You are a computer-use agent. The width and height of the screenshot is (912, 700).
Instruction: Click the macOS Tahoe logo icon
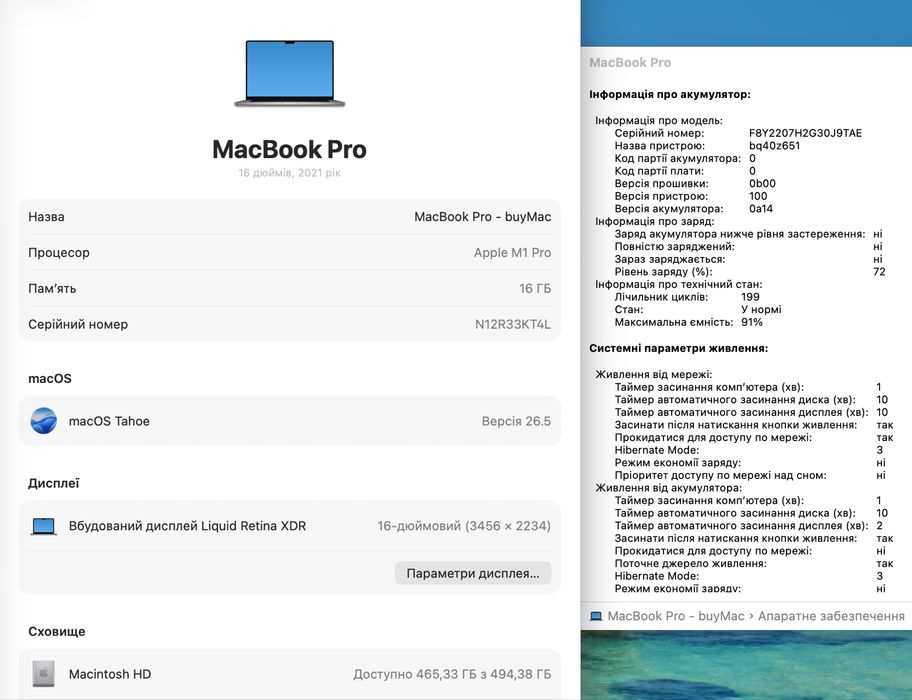tap(44, 421)
